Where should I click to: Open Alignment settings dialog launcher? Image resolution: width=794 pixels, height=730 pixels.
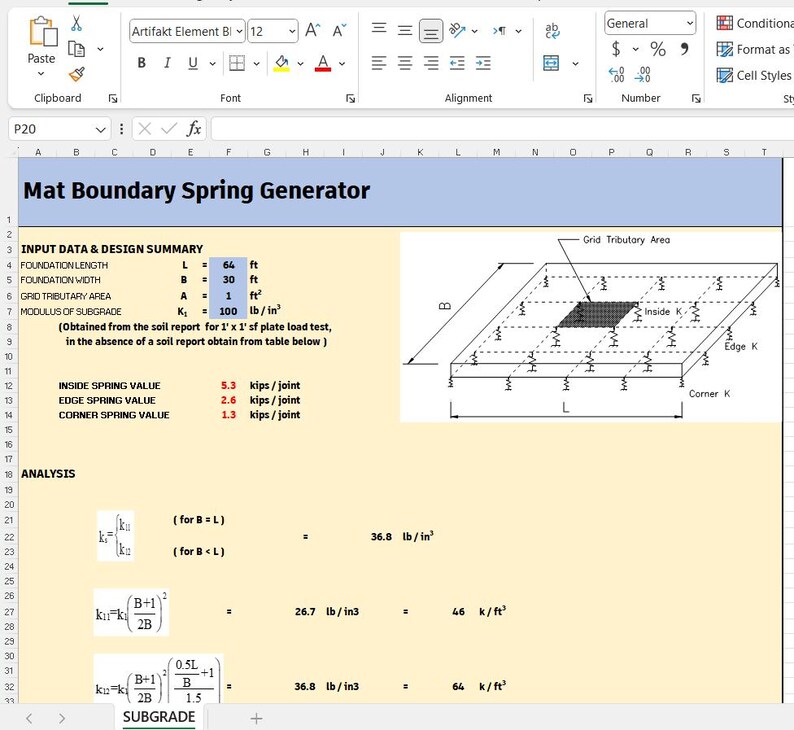[588, 98]
